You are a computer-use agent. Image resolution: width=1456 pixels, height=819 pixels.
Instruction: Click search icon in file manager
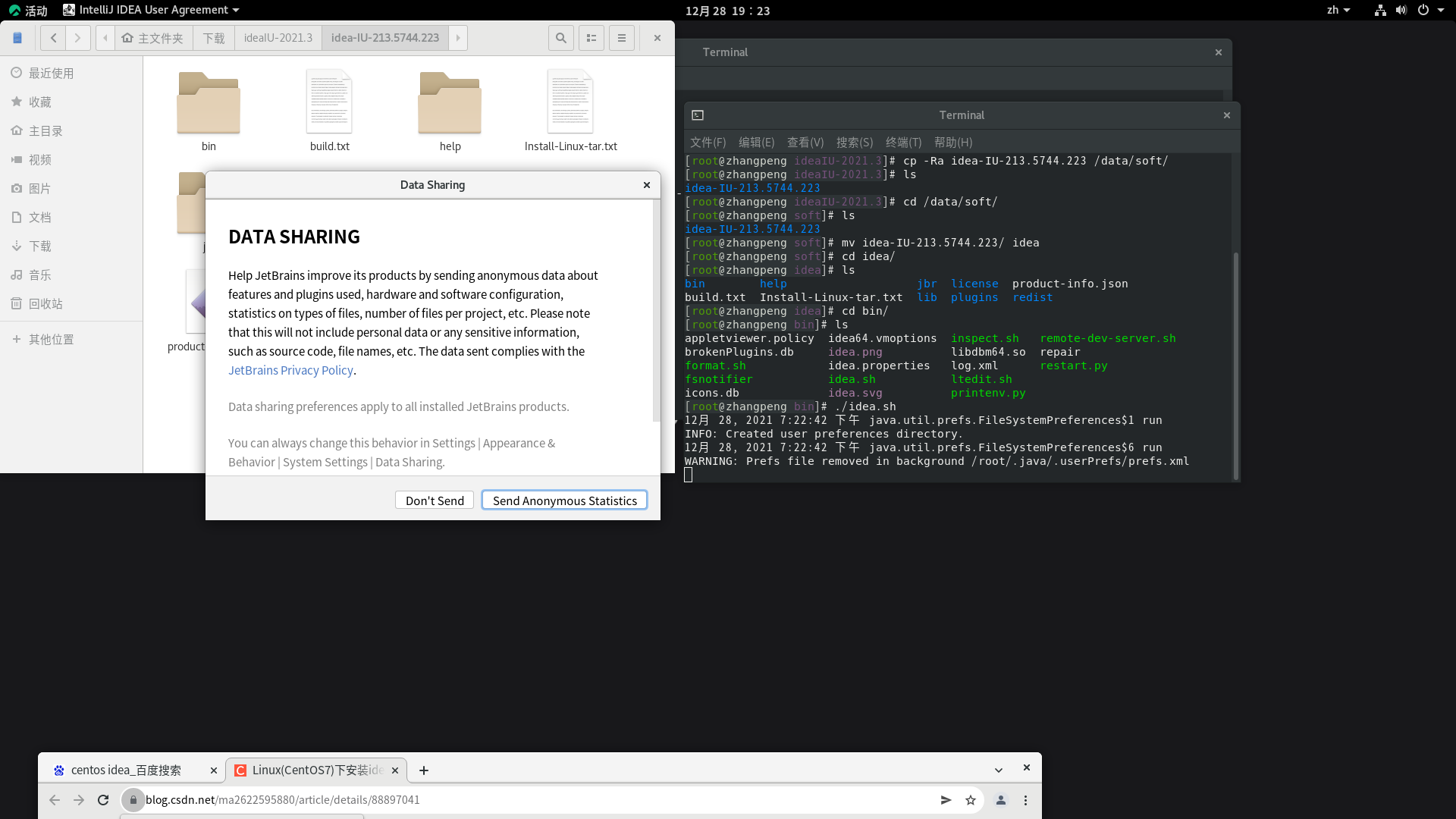click(x=561, y=38)
